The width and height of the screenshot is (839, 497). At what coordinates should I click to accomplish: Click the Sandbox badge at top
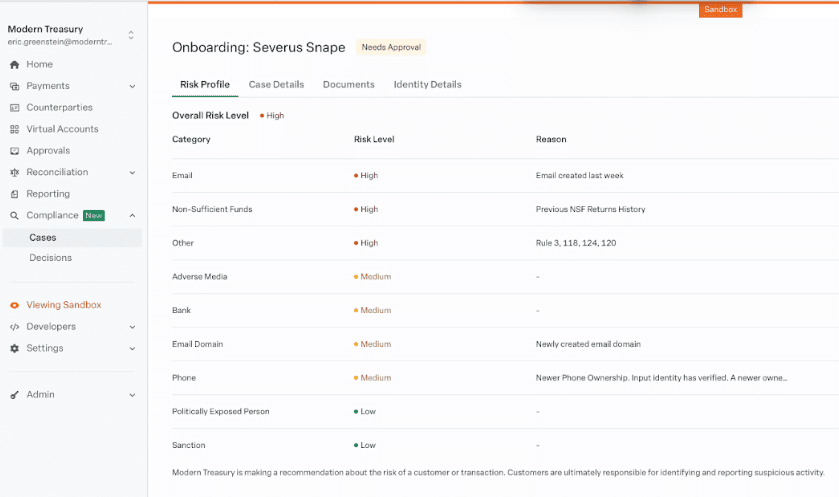click(x=720, y=10)
